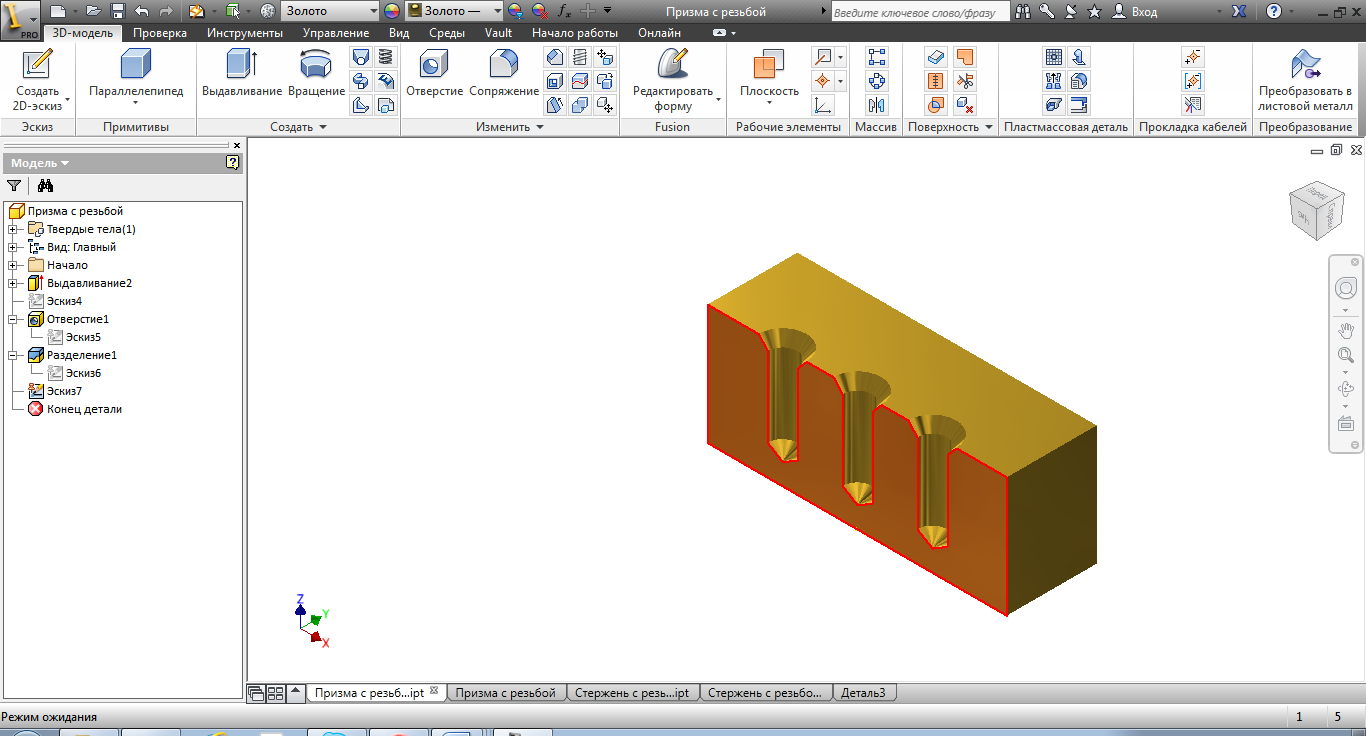Expand the Вид: Главный node
This screenshot has width=1366, height=736.
pyautogui.click(x=13, y=247)
